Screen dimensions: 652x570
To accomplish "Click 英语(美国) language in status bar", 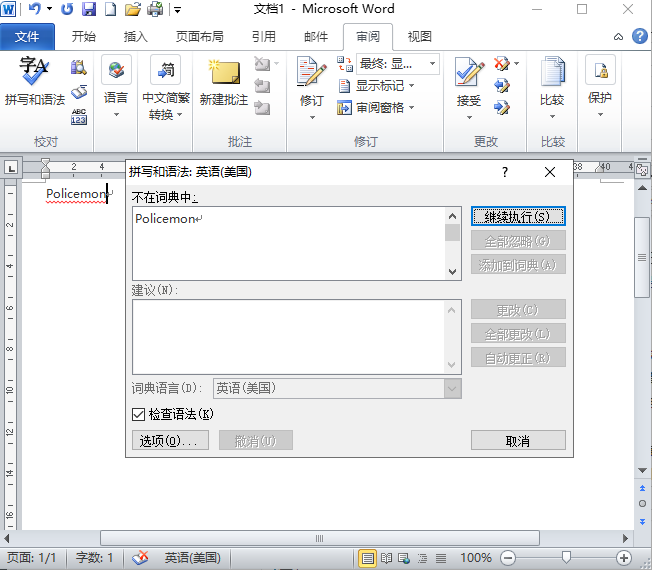I will [x=193, y=558].
